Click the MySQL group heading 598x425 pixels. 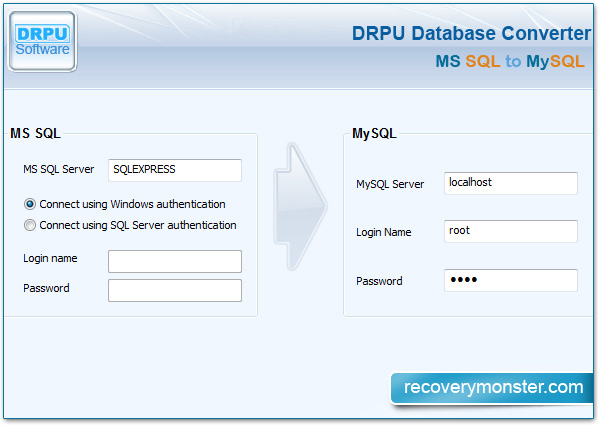tap(374, 134)
